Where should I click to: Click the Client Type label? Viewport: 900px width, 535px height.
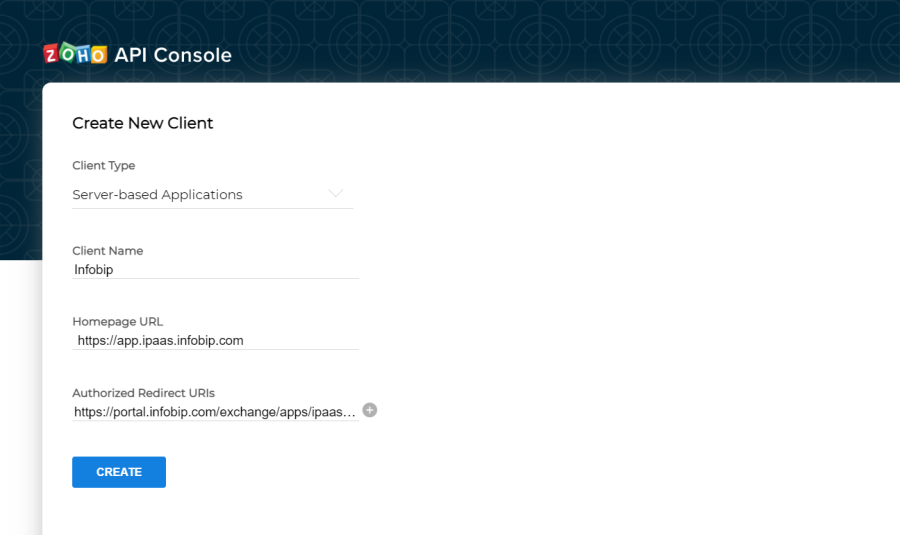[104, 165]
